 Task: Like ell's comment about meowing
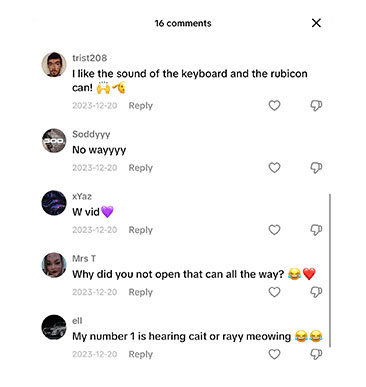274,354
